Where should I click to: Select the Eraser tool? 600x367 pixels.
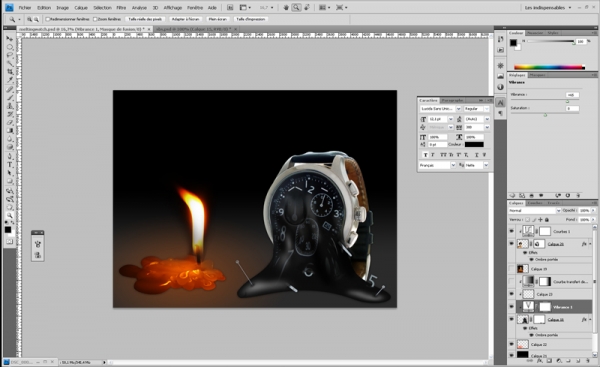[x=10, y=123]
